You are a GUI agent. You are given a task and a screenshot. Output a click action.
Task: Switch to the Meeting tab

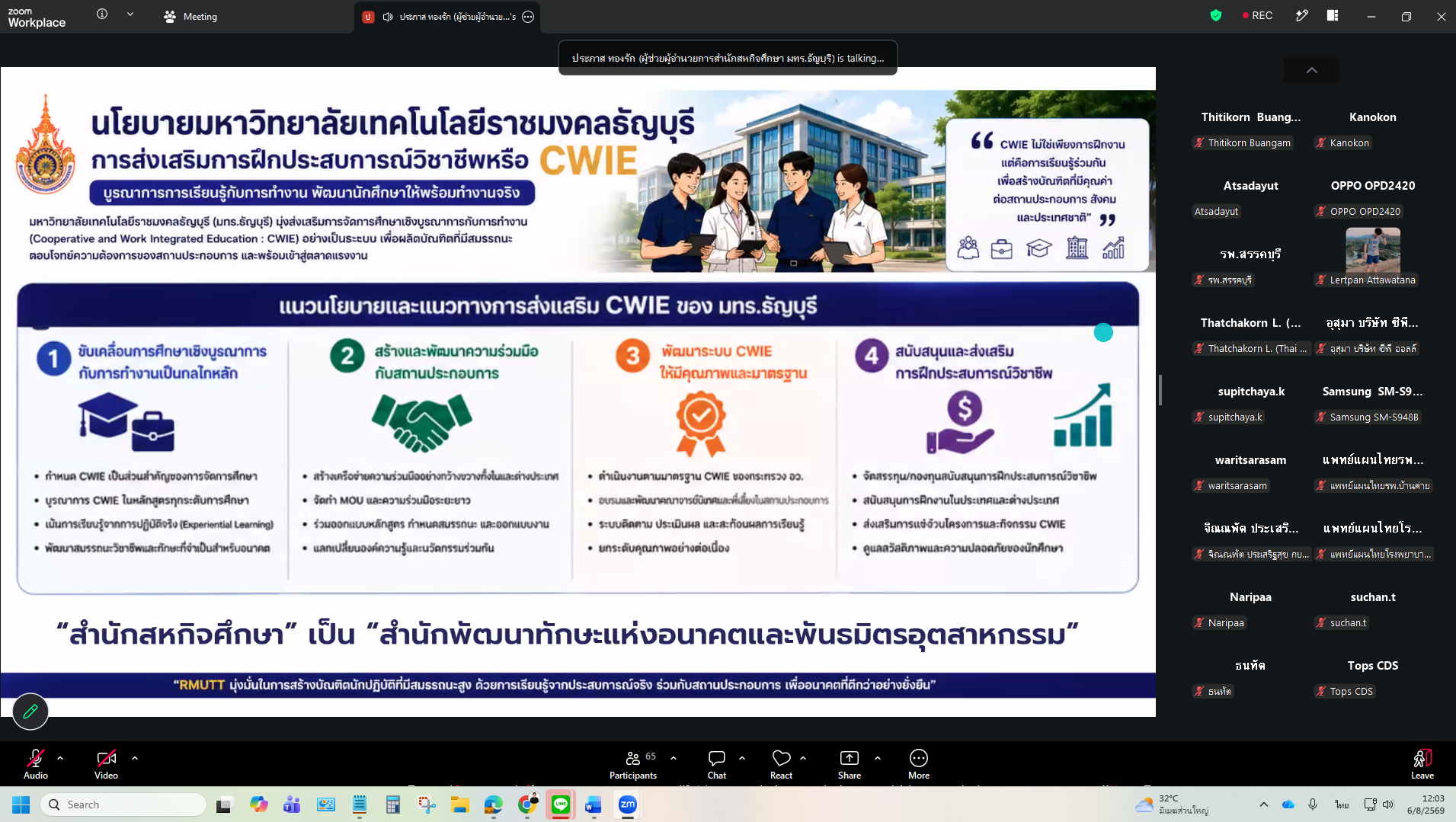click(x=190, y=16)
